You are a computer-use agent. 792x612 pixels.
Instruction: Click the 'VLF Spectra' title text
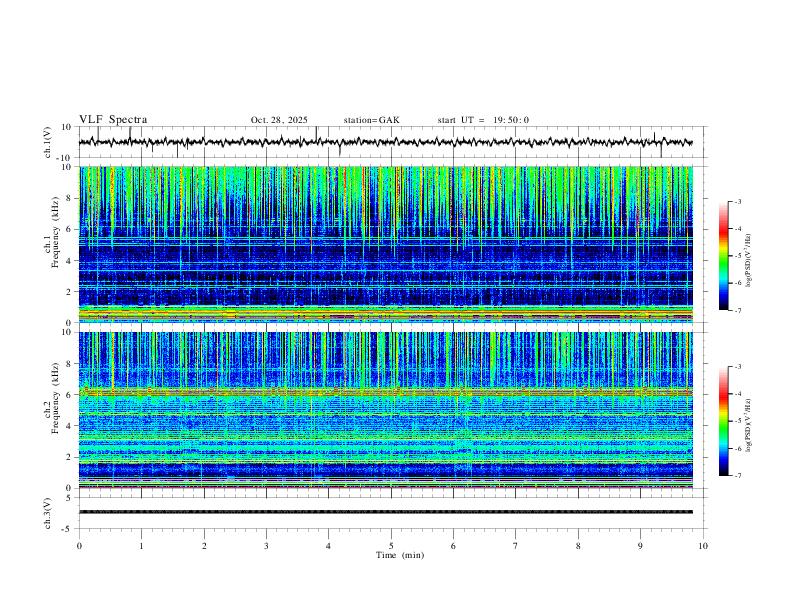[x=113, y=120]
